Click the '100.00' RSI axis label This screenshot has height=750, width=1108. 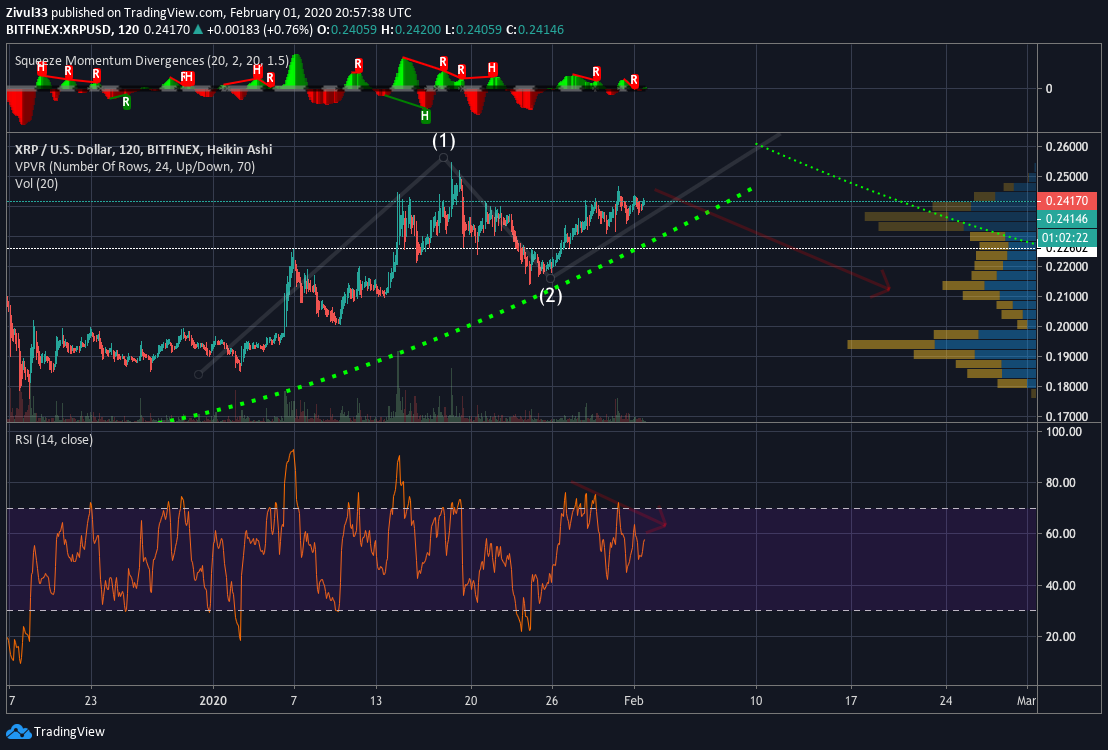[x=1062, y=431]
